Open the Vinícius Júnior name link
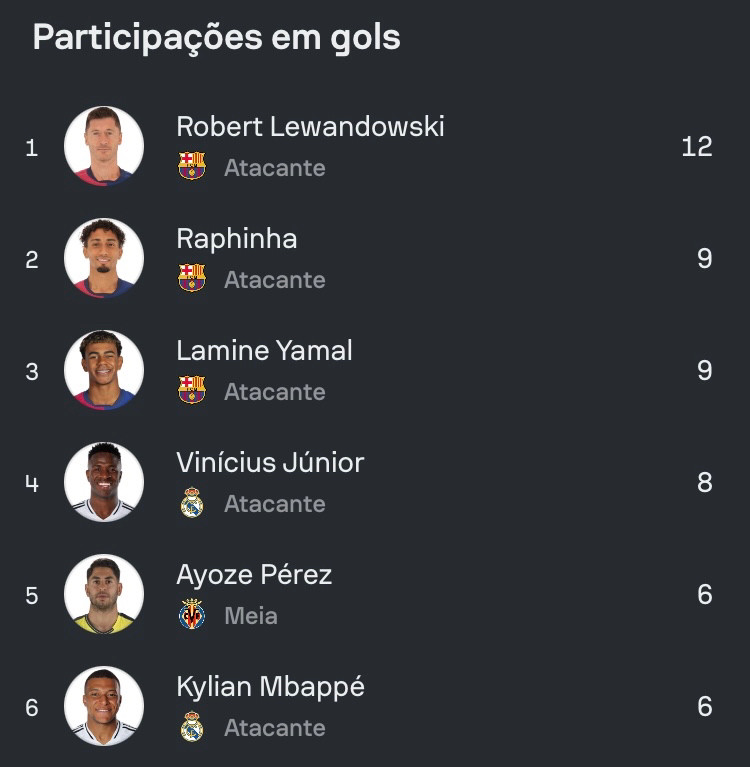 pos(270,463)
